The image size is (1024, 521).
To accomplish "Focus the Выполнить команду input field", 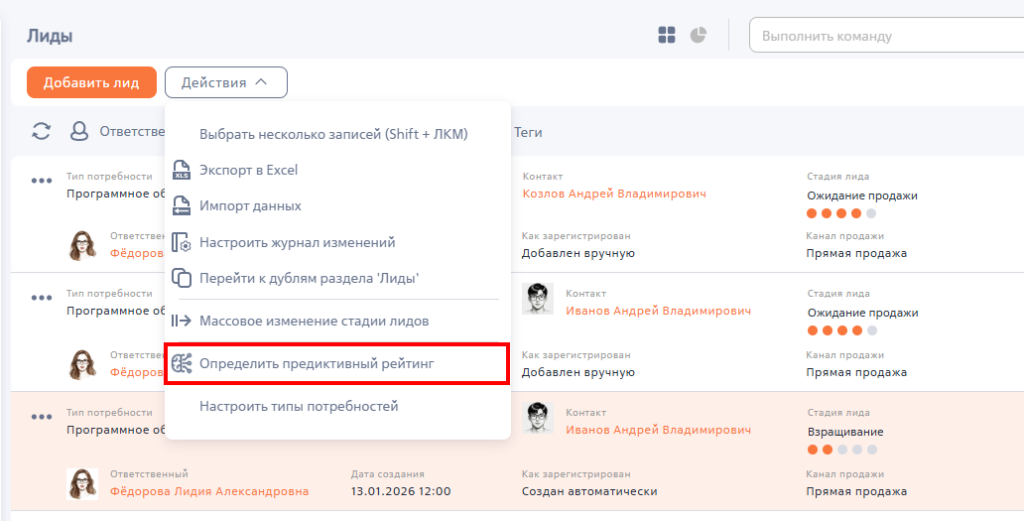I will [x=887, y=36].
